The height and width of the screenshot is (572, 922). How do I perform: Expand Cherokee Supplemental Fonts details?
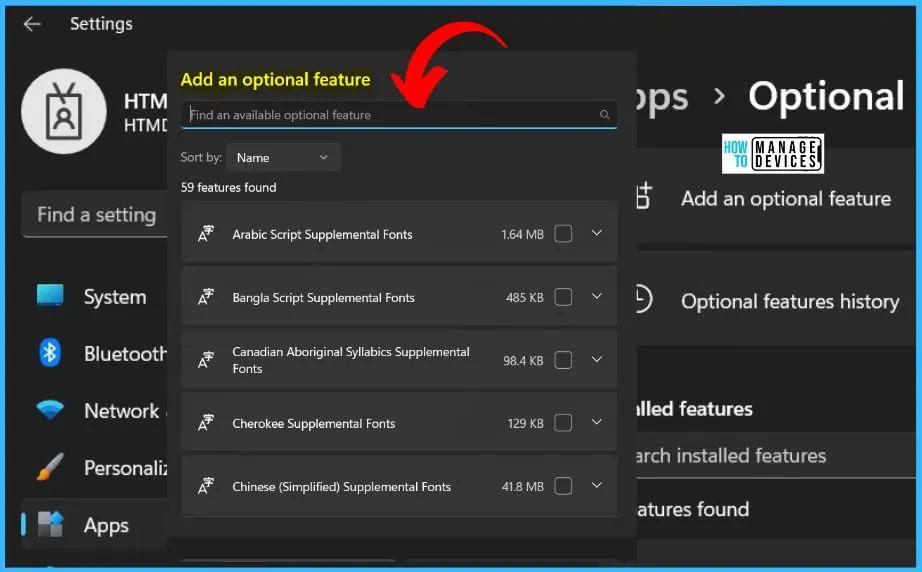point(597,422)
